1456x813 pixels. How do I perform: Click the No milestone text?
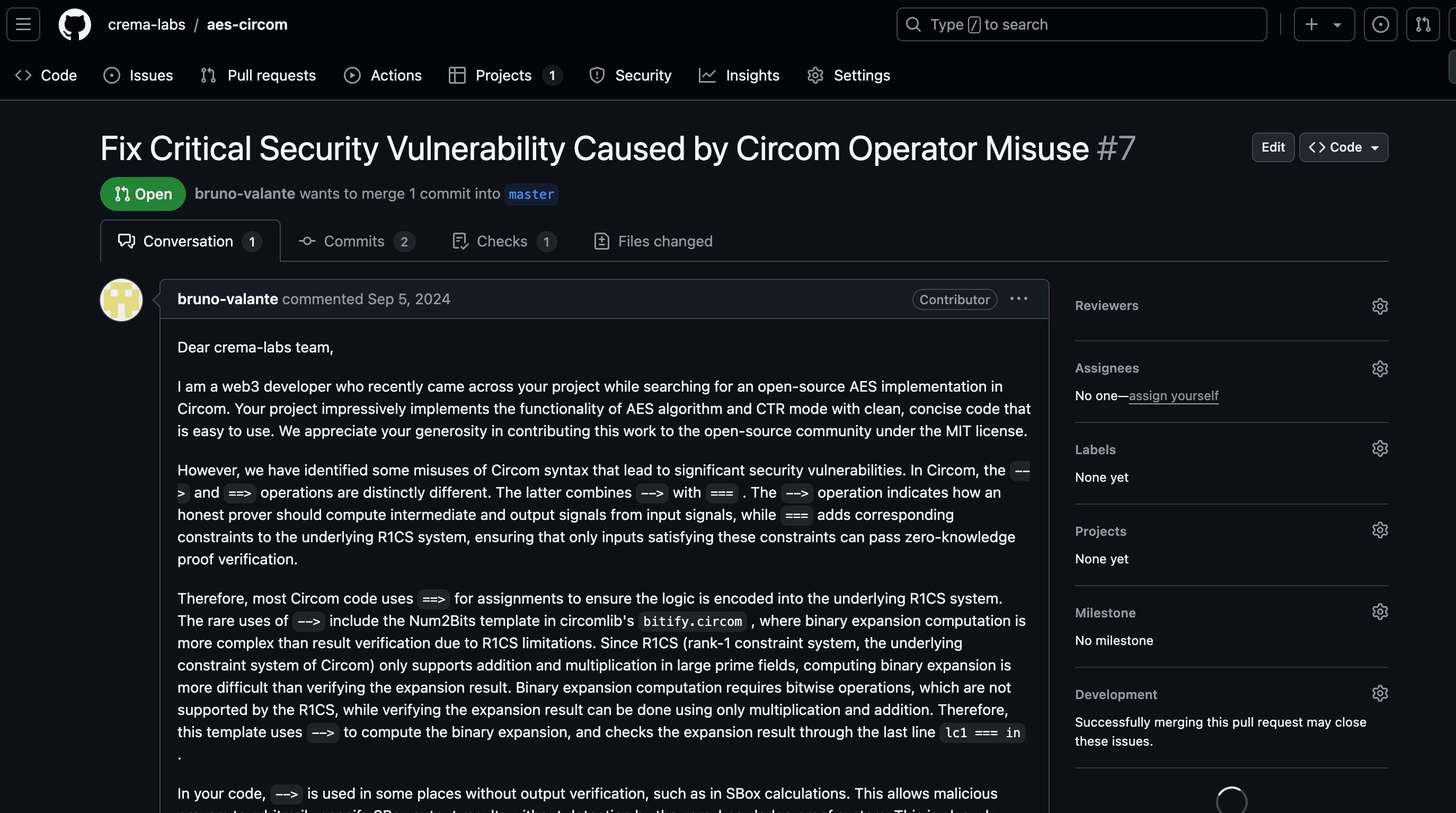[1114, 640]
